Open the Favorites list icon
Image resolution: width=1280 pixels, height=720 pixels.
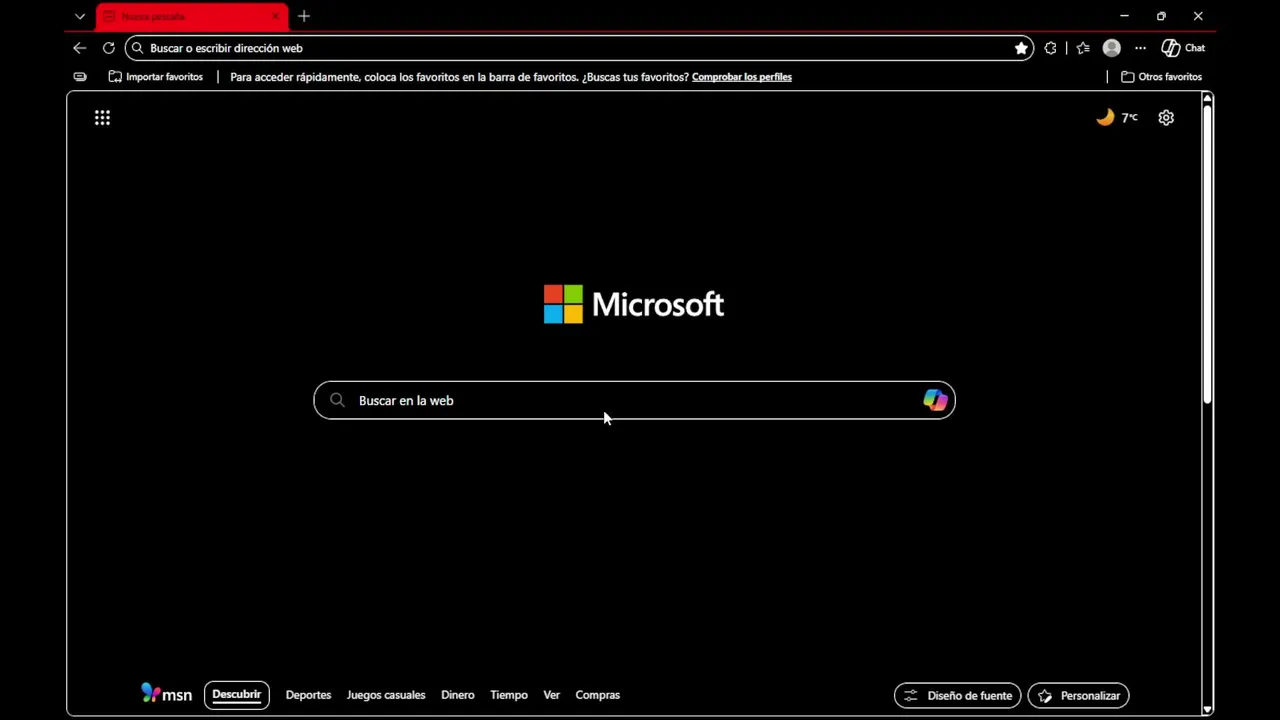(1083, 48)
